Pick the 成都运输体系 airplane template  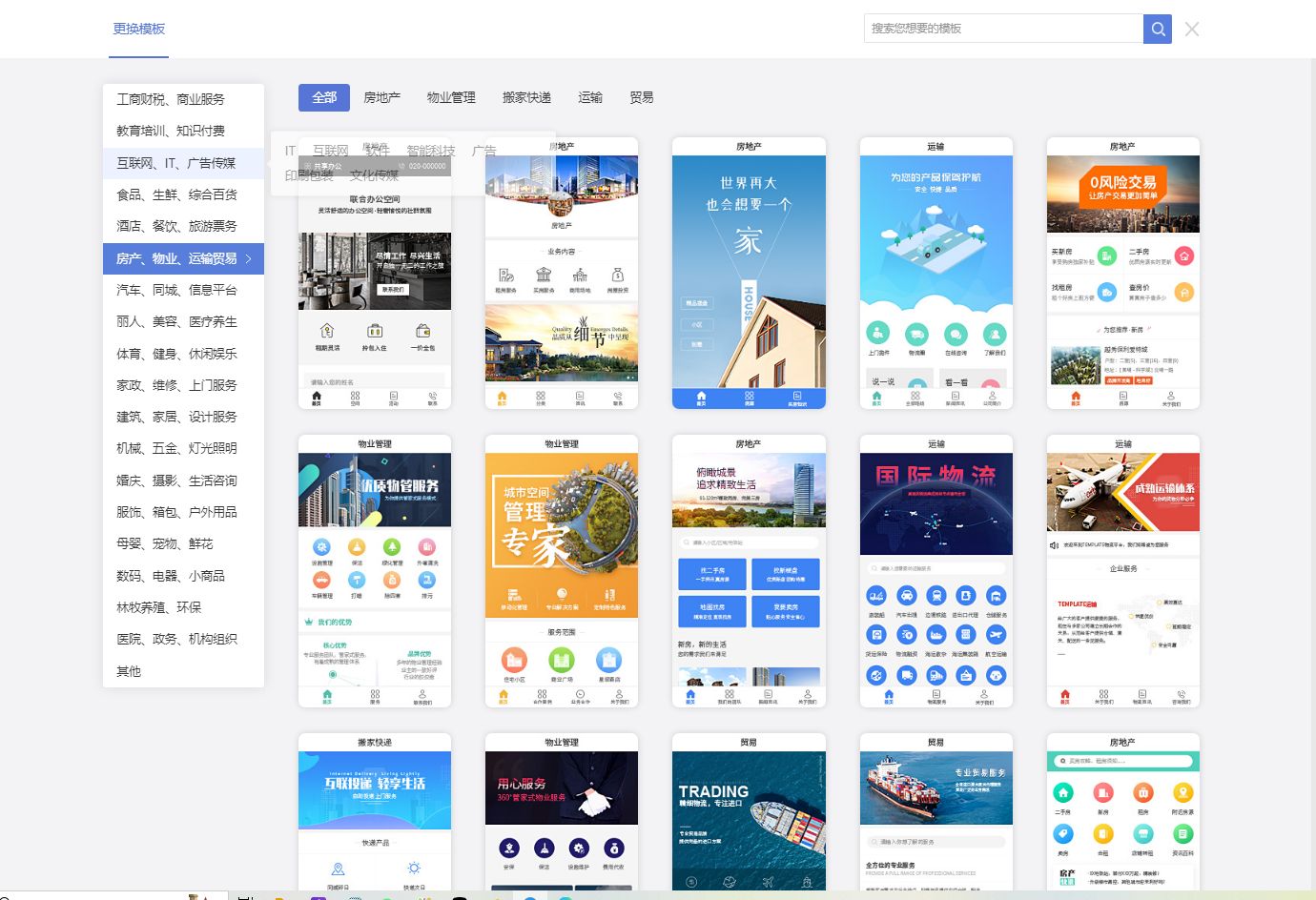[x=1123, y=571]
